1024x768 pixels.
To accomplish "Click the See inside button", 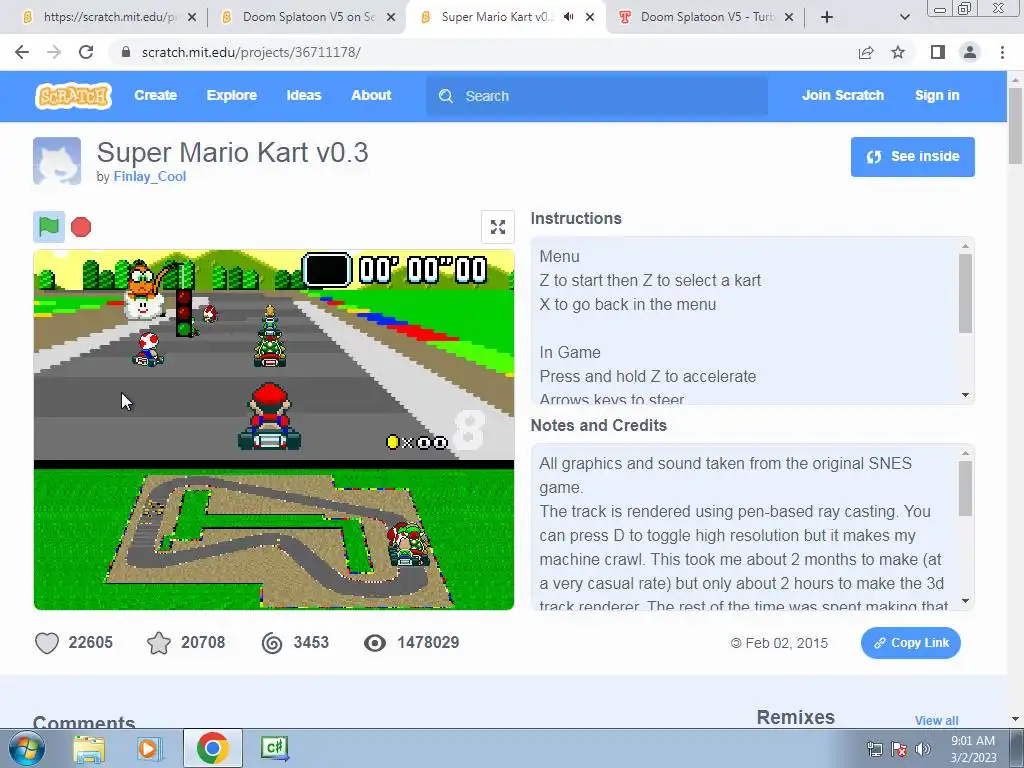I will [912, 157].
